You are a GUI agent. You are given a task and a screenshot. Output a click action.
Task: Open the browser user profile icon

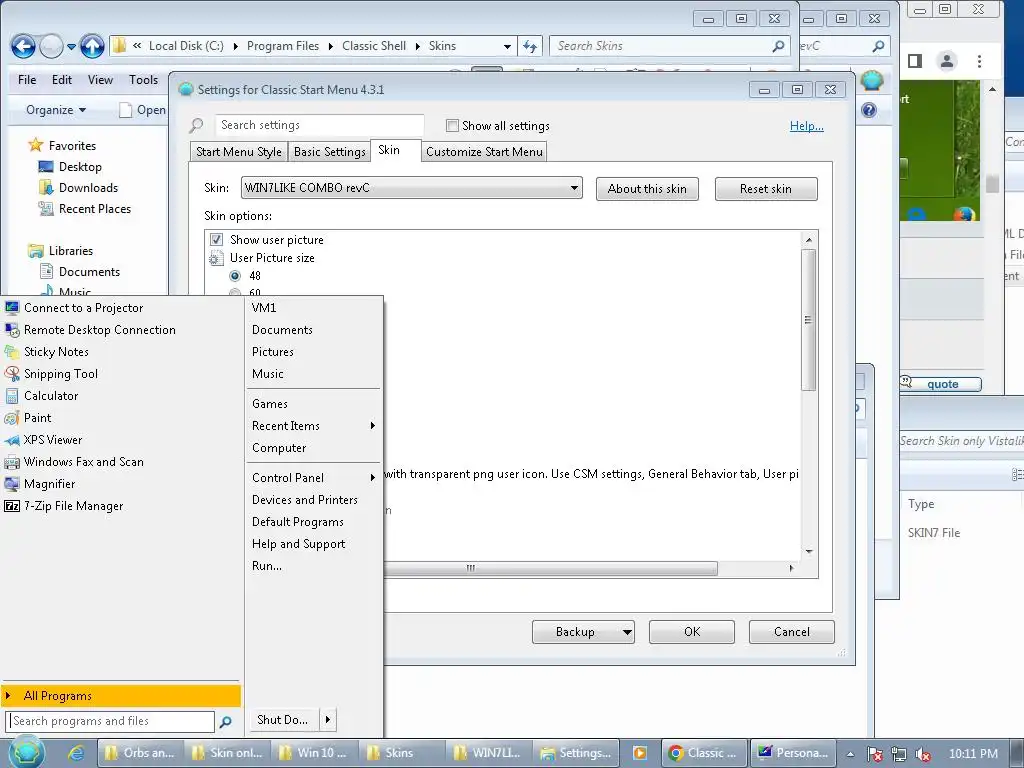point(946,61)
